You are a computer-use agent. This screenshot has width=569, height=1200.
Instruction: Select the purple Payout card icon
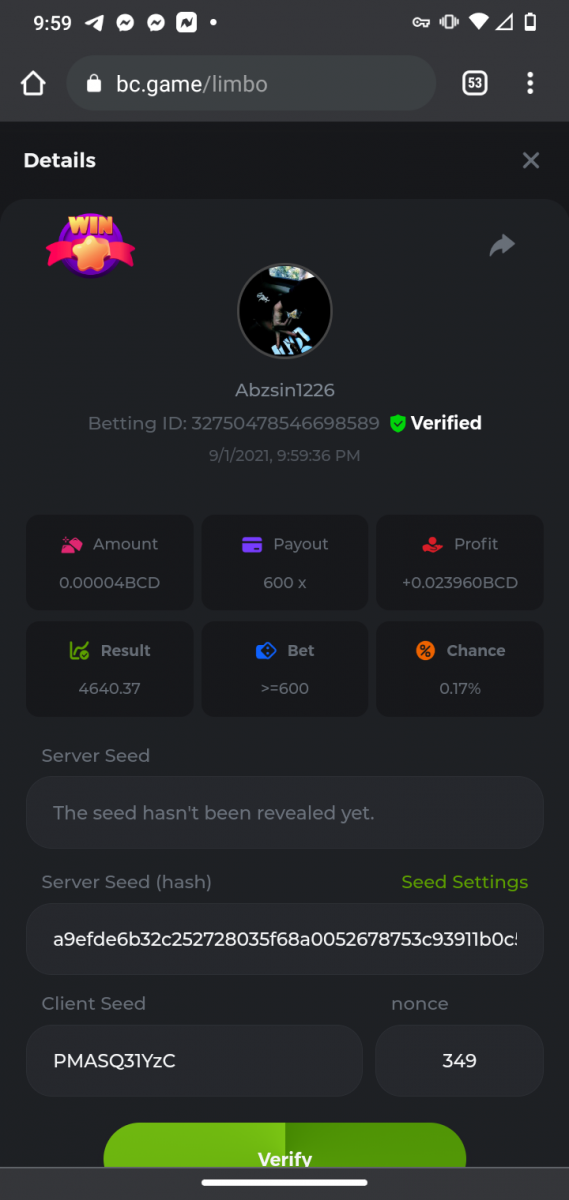point(252,545)
